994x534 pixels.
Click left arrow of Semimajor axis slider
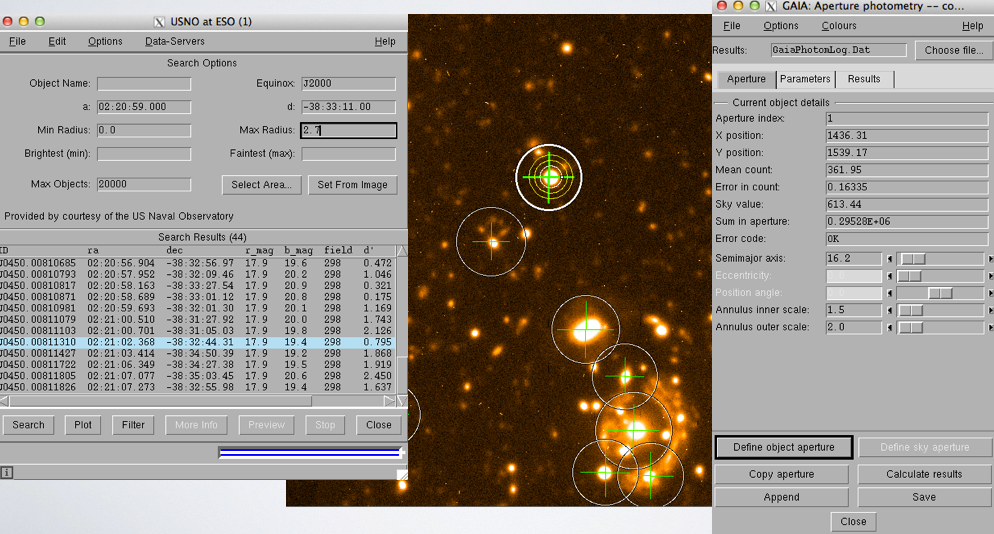[x=889, y=259]
